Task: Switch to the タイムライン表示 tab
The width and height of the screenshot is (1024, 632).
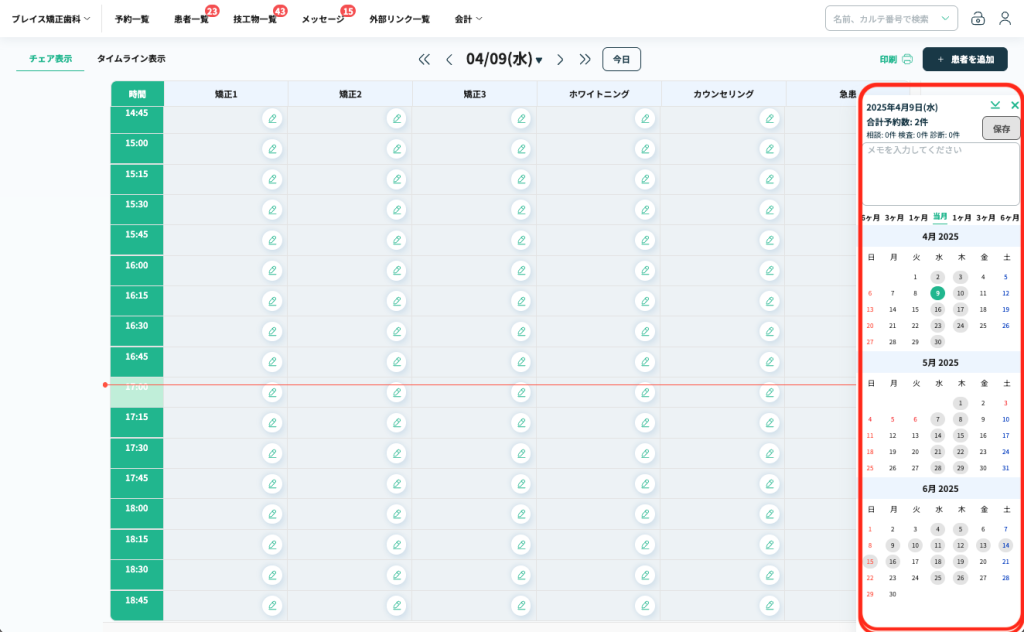Action: coord(131,59)
